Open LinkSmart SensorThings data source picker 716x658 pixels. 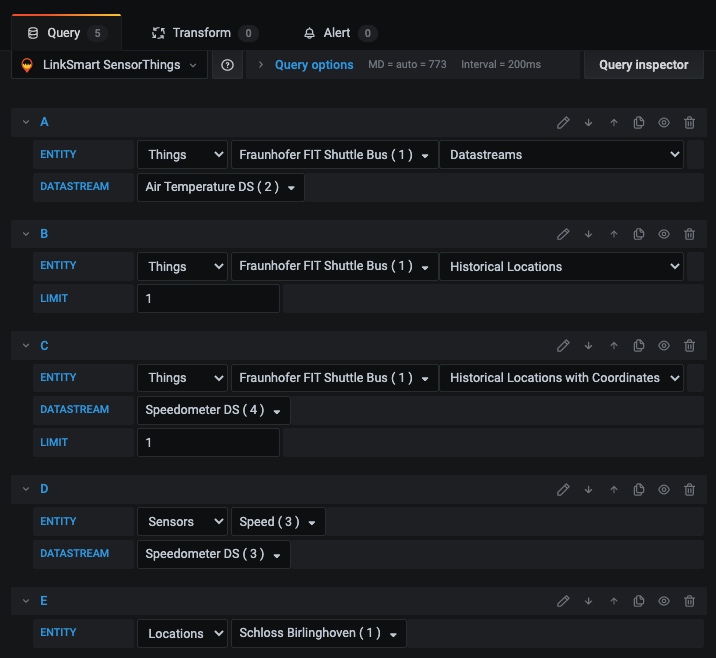(x=109, y=65)
